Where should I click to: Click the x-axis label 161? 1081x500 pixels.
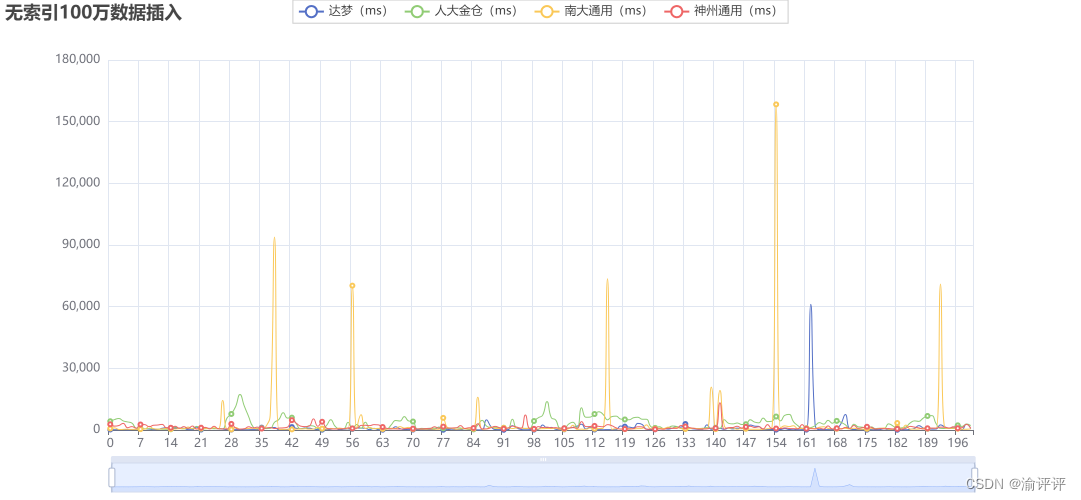807,443
